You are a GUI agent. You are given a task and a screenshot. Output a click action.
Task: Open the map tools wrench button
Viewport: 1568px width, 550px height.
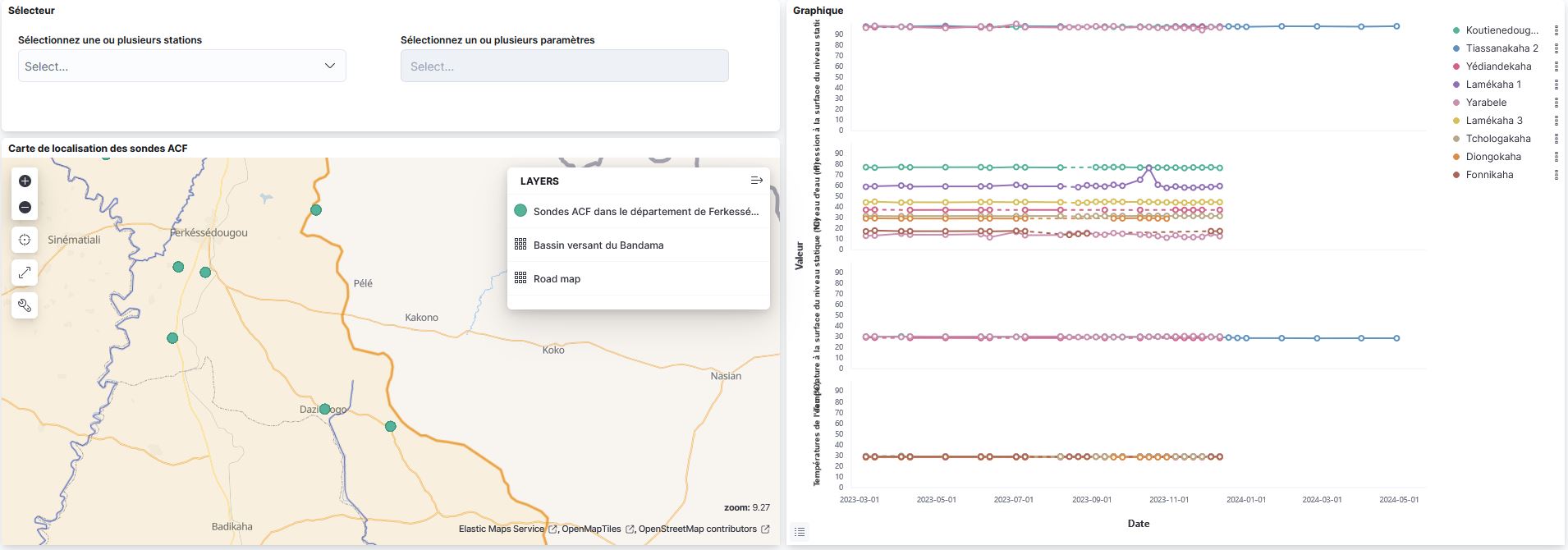[x=25, y=305]
